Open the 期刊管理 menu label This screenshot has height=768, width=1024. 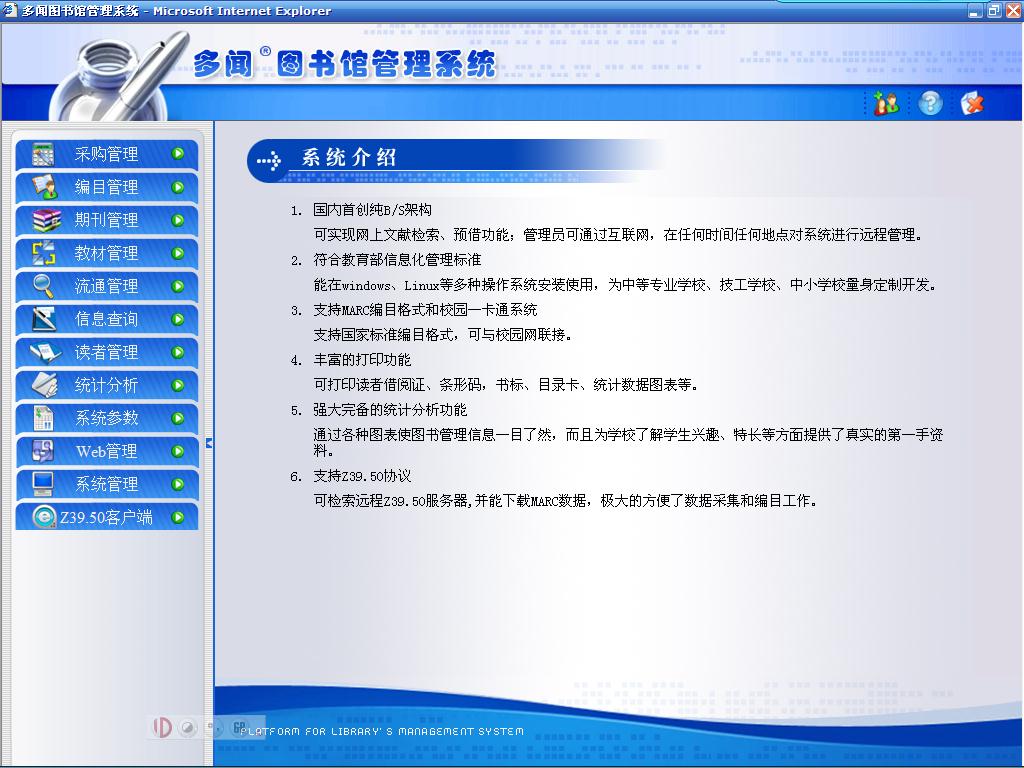[x=106, y=220]
